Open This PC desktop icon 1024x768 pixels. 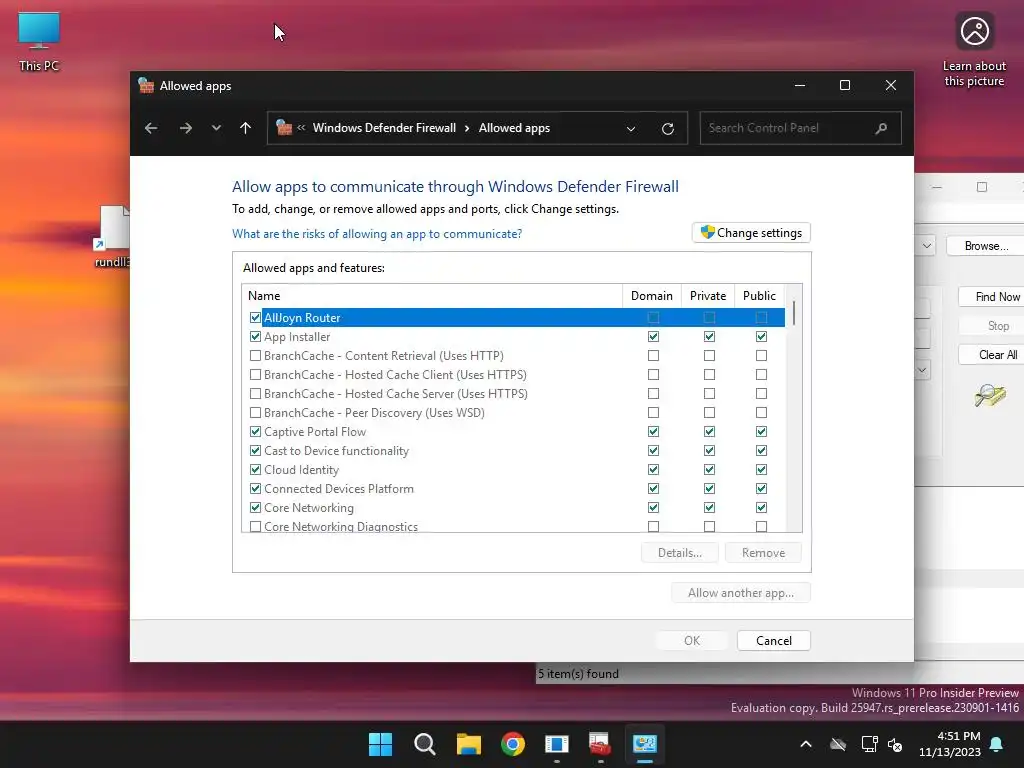coord(39,42)
